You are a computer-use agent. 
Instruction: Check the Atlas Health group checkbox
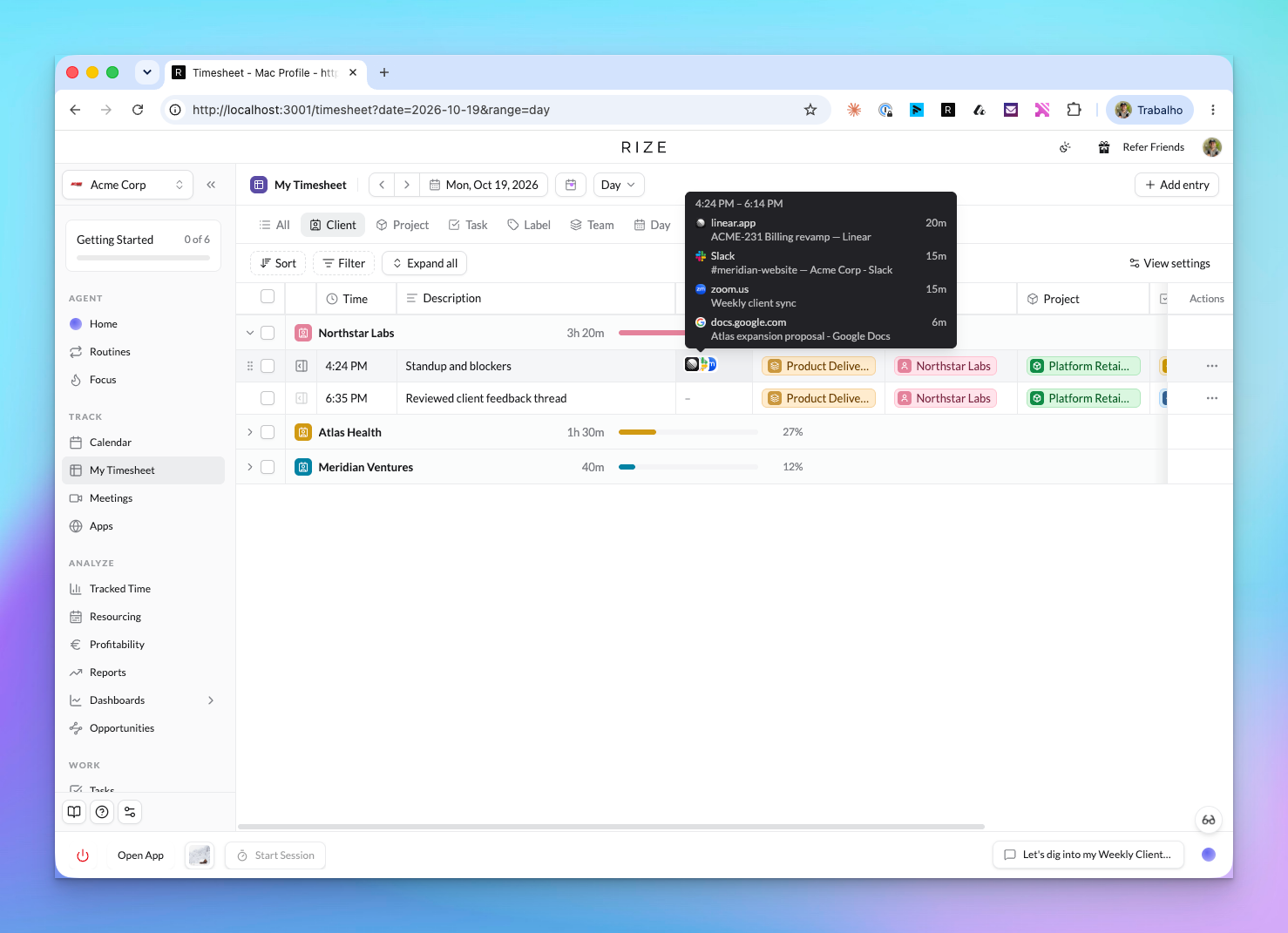click(268, 432)
